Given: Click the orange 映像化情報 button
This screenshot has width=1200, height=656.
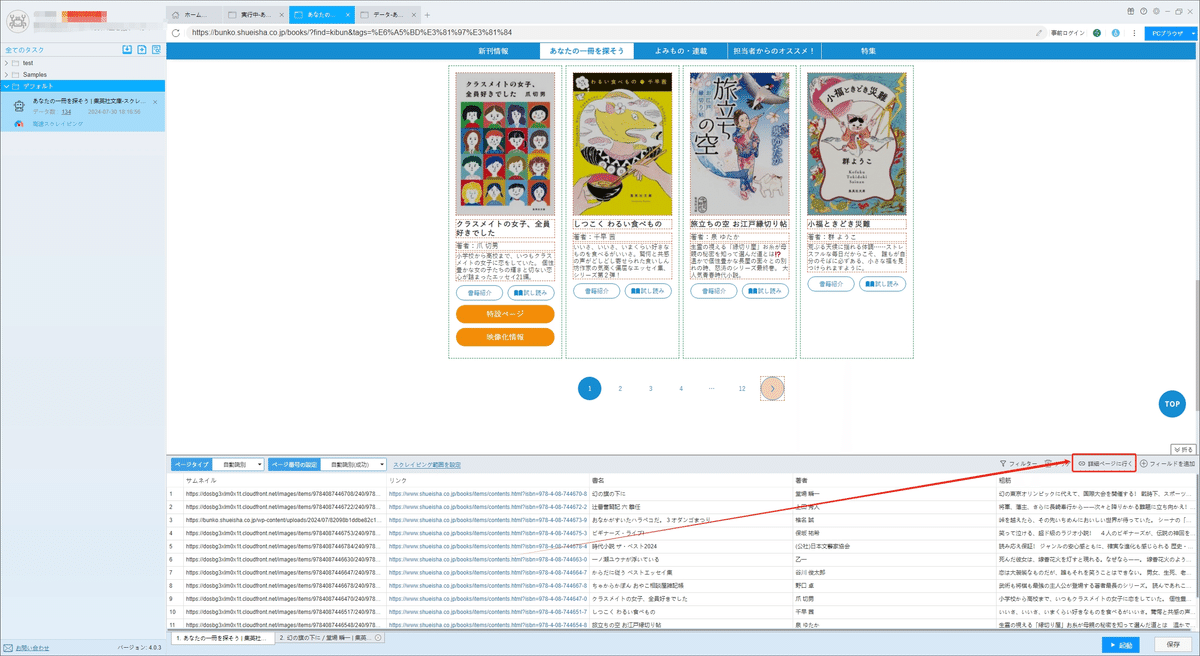Looking at the screenshot, I should click(x=505, y=337).
